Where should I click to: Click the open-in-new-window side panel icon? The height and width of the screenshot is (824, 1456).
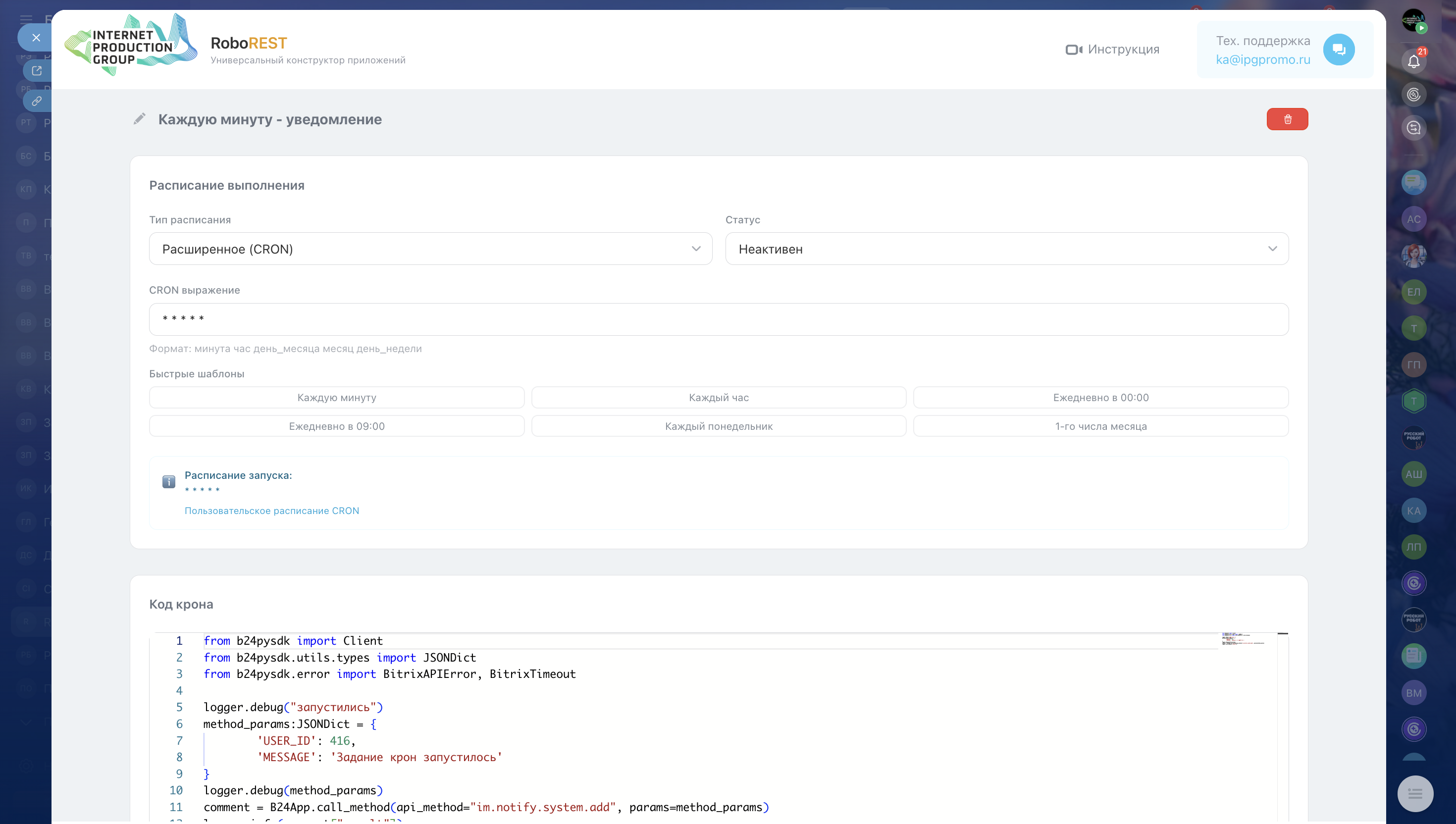37,71
